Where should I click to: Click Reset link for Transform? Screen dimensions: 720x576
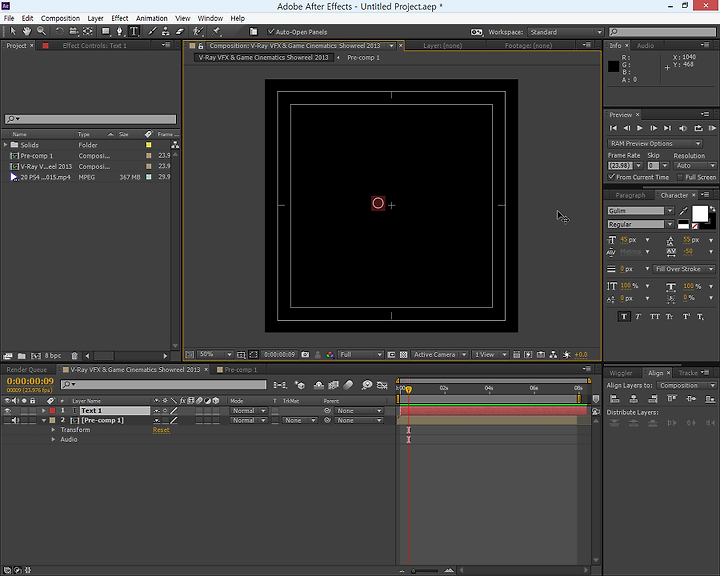(x=161, y=430)
